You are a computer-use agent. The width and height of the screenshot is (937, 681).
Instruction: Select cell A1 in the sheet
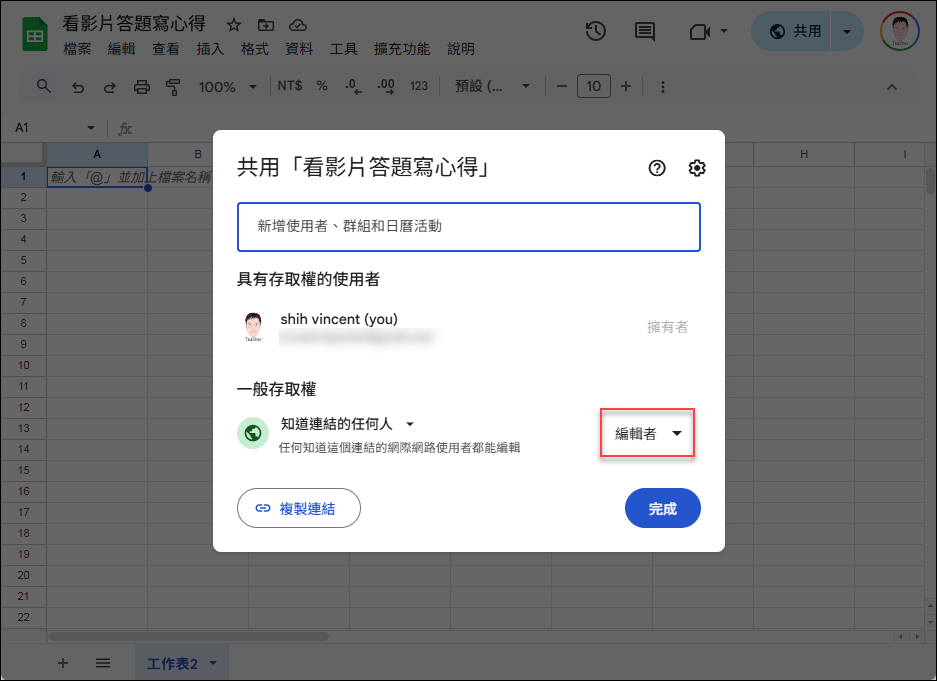pyautogui.click(x=97, y=177)
